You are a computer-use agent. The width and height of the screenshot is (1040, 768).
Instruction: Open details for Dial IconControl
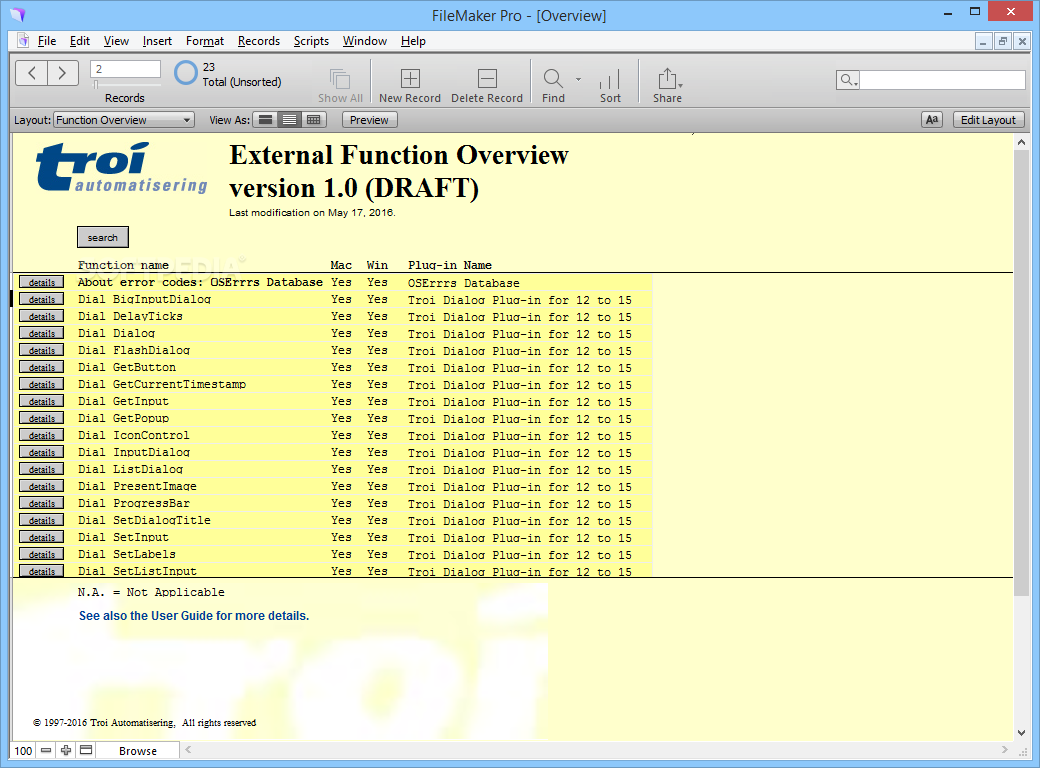(x=42, y=436)
